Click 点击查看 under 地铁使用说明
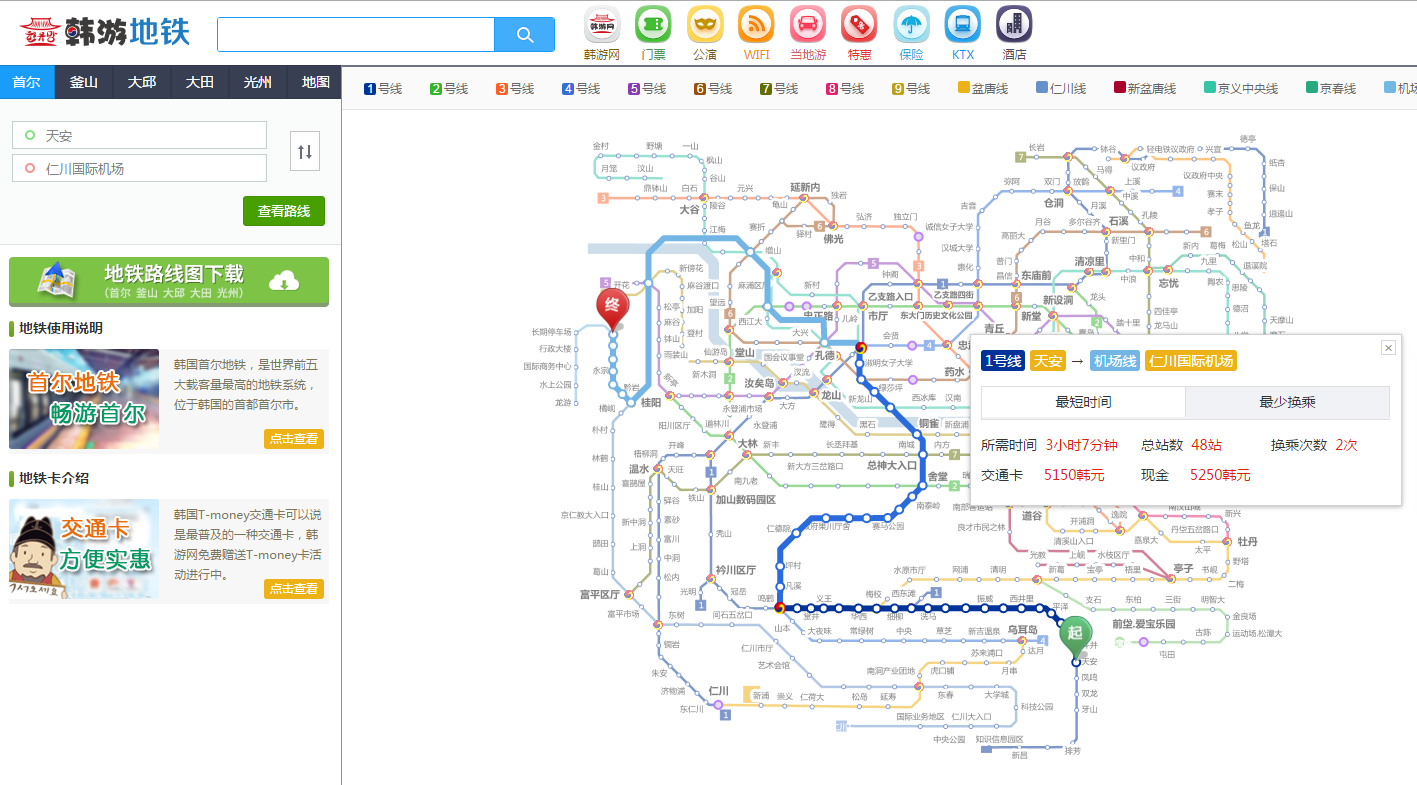 pyautogui.click(x=294, y=439)
